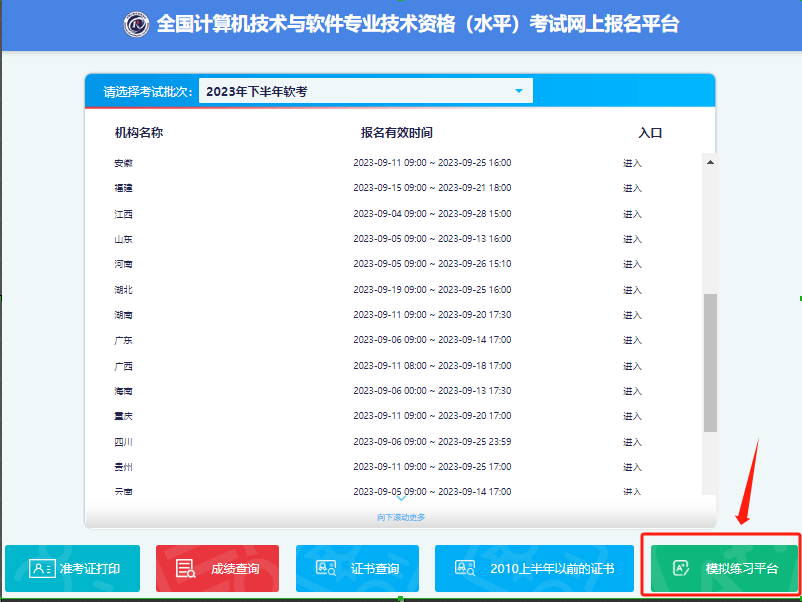The width and height of the screenshot is (802, 602).
Task: Click the admission ticket icon on 准考证打印 button
Action: pyautogui.click(x=40, y=567)
